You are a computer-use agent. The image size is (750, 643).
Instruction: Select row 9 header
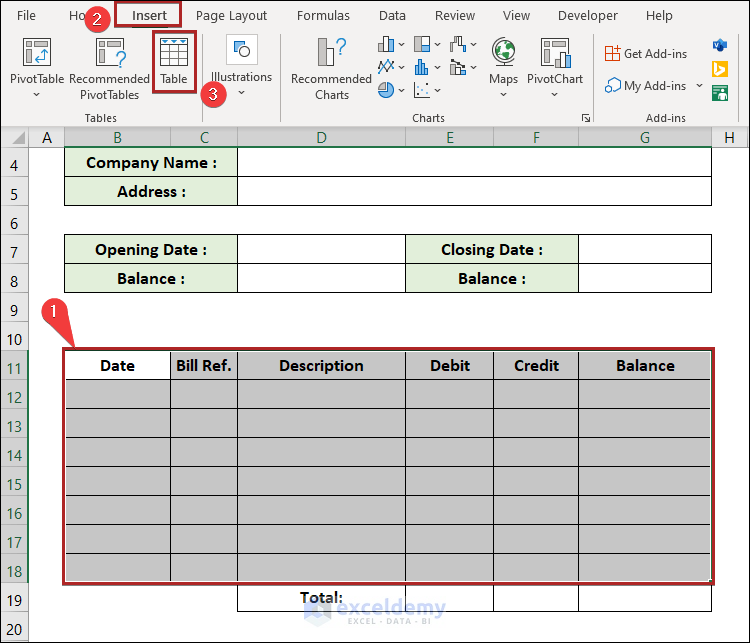[x=14, y=310]
